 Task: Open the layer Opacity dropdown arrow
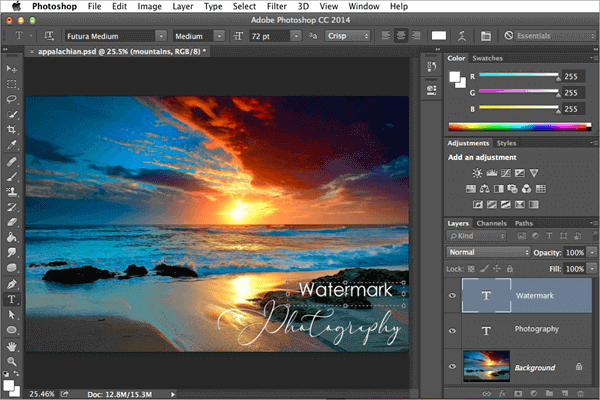point(592,252)
